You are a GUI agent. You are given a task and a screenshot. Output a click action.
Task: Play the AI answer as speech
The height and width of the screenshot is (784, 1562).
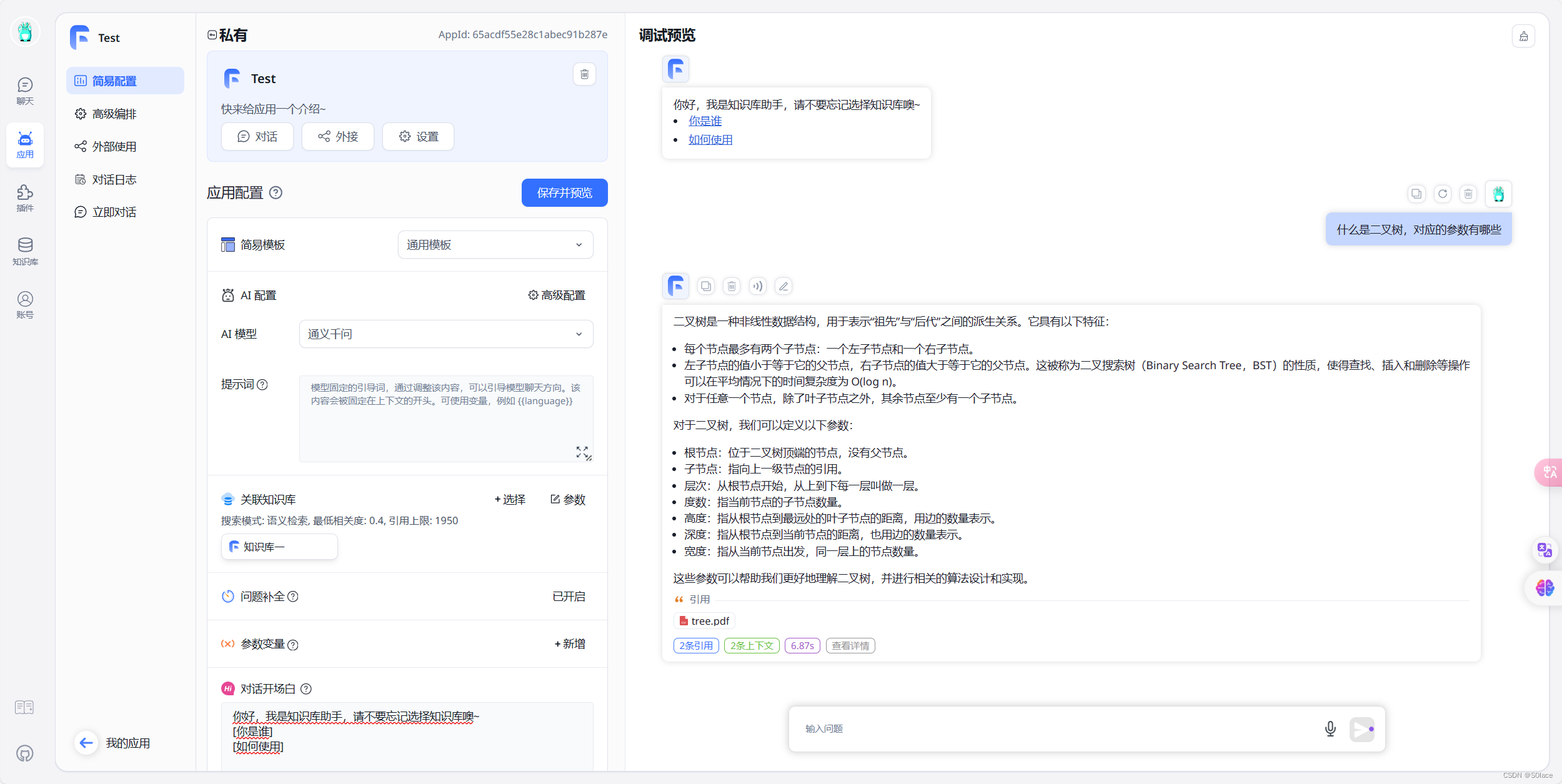[757, 286]
